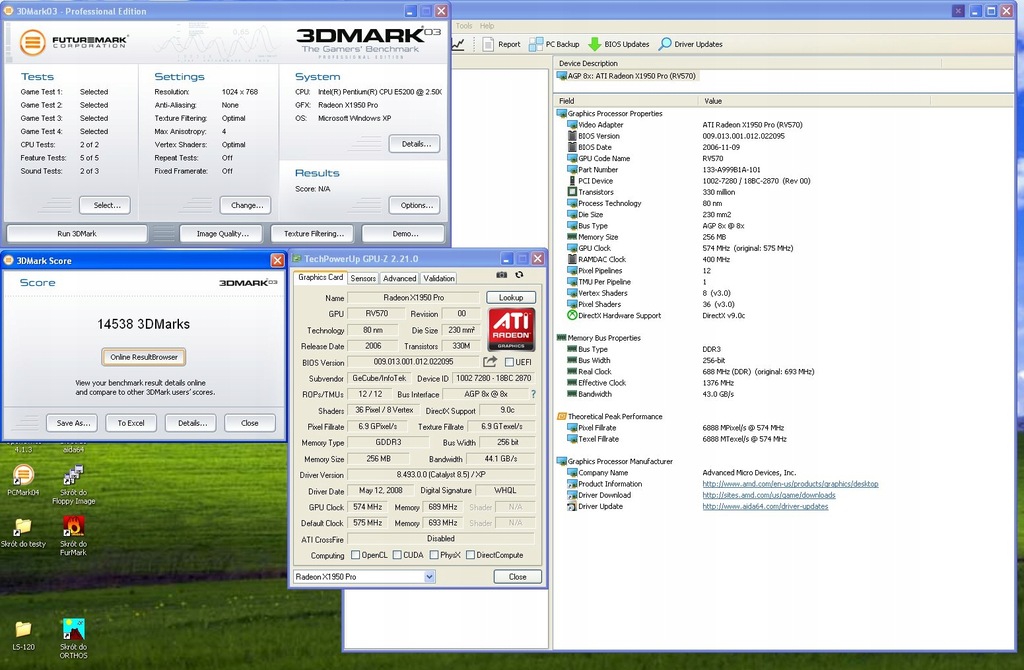
Task: Open the Advanced tab in GPU-Z
Action: tap(399, 278)
